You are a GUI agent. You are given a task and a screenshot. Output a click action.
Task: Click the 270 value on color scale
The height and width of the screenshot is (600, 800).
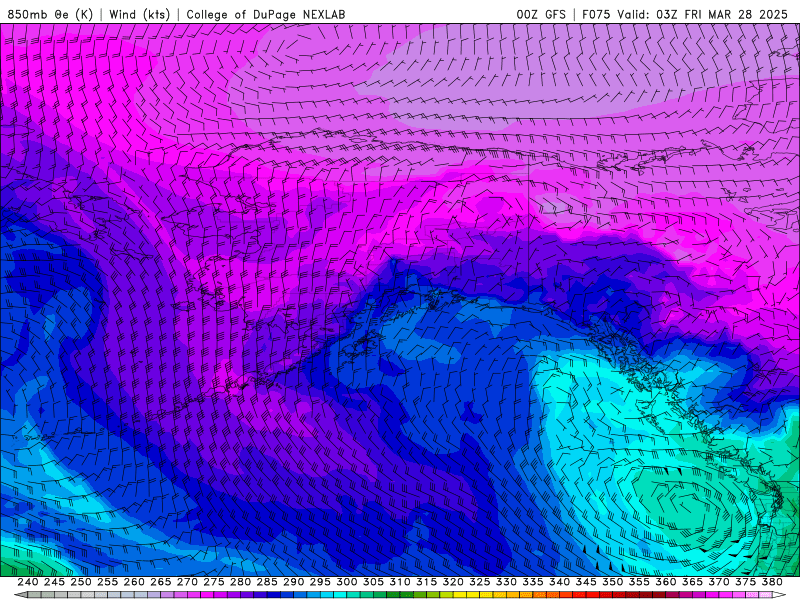(x=187, y=582)
